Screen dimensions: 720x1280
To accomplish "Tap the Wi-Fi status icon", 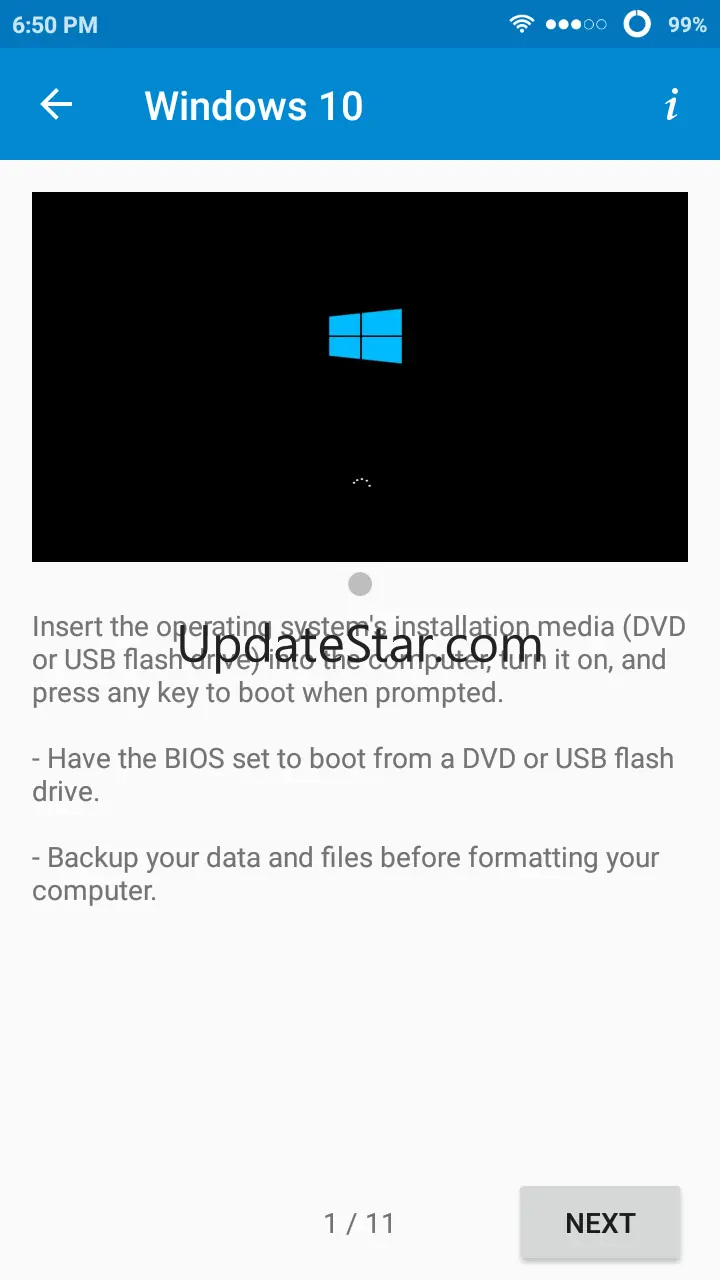I will [521, 24].
